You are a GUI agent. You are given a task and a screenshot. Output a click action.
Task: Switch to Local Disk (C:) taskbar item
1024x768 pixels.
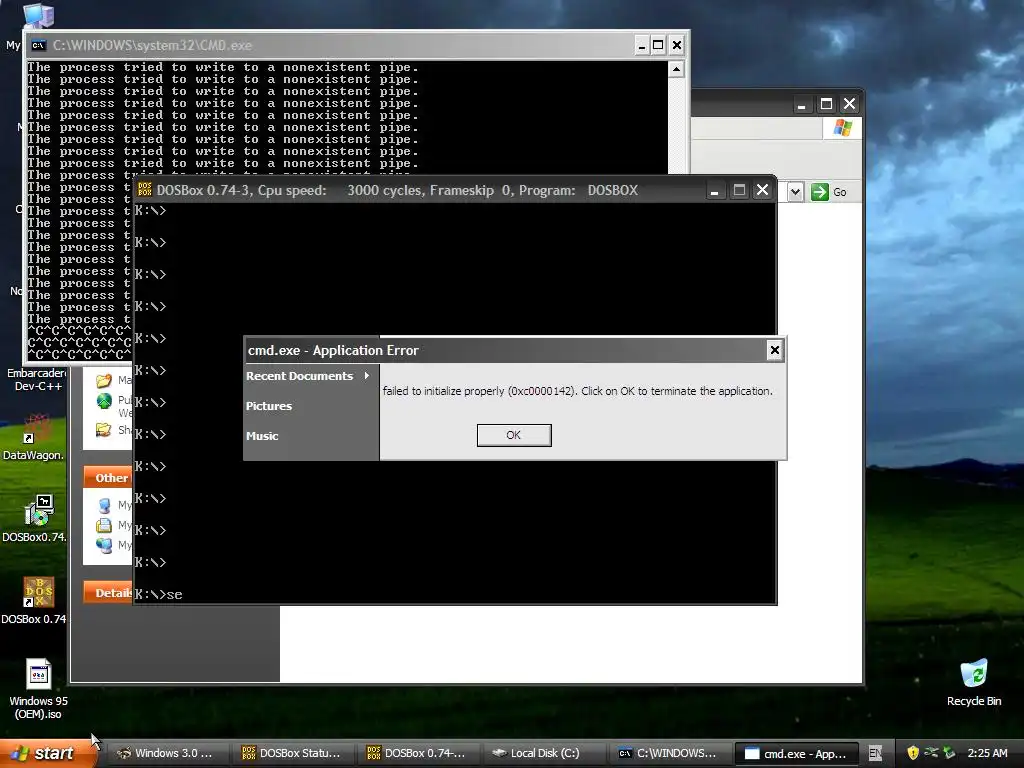point(542,753)
